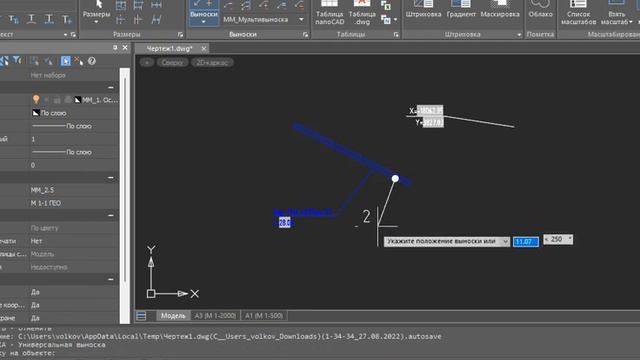The height and width of the screenshot is (360, 640).
Task: Toggle the lock icon of layer MM_1
Action: (57, 100)
